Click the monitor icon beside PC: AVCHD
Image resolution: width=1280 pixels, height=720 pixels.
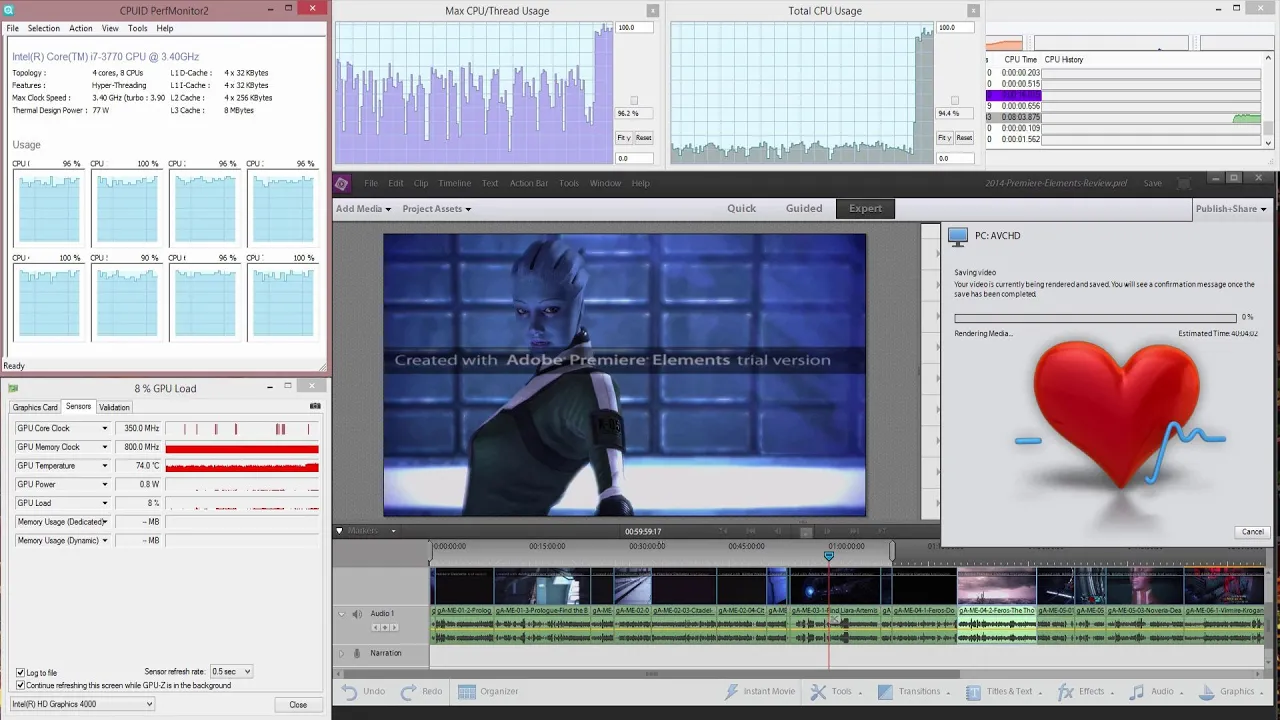click(x=957, y=236)
